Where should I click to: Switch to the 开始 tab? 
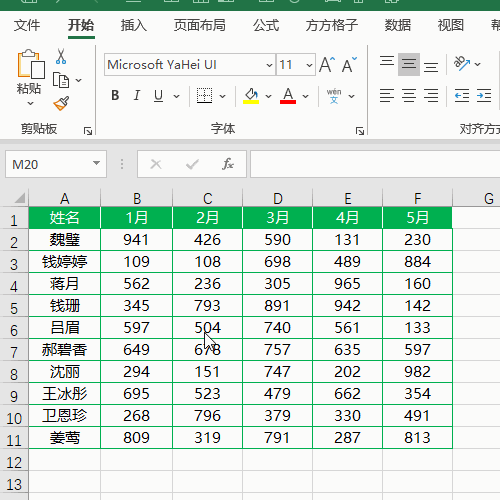tap(81, 25)
